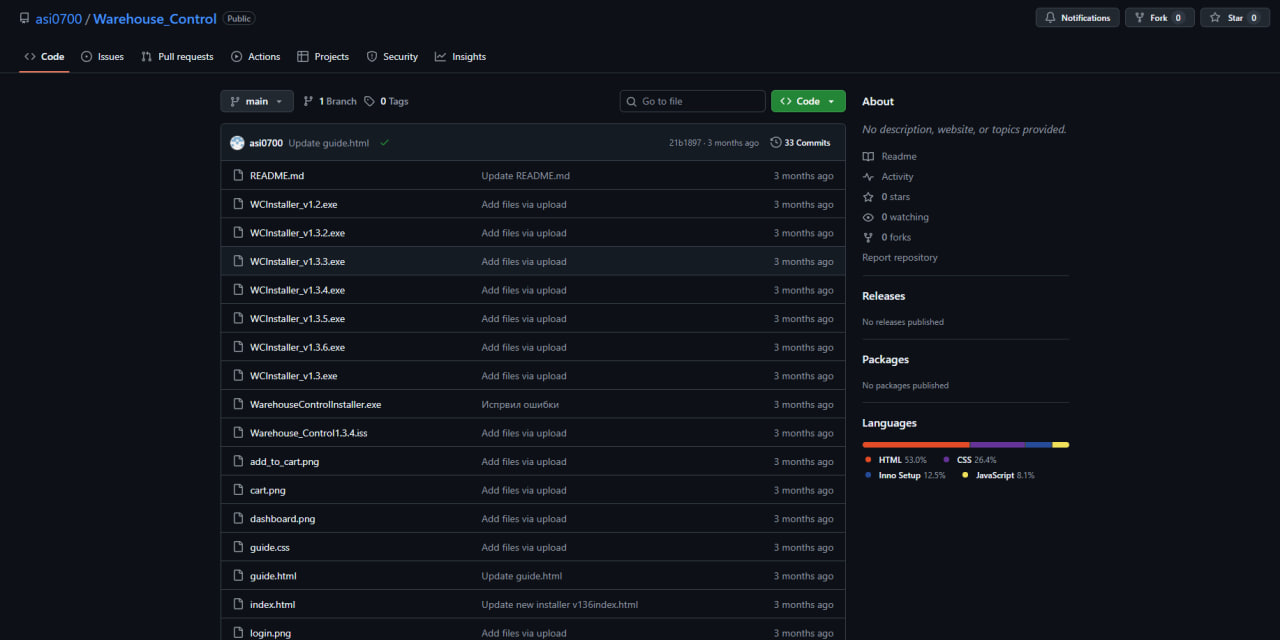Image resolution: width=1280 pixels, height=640 pixels.
Task: Open the WCInstaller_v1.3.5.exe file
Action: pyautogui.click(x=297, y=319)
